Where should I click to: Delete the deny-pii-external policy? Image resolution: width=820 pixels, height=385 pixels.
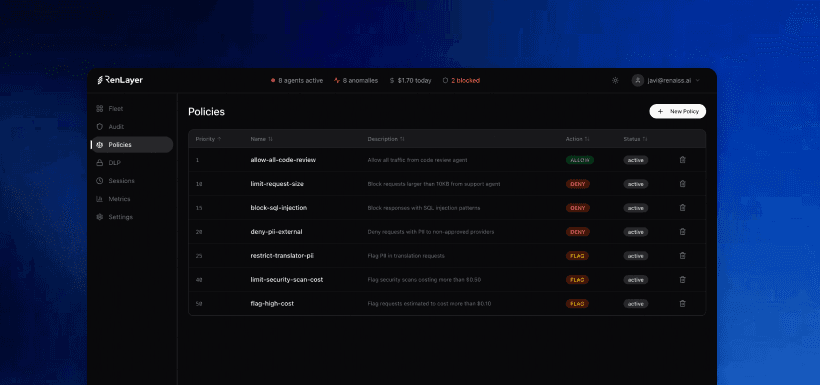(x=682, y=232)
